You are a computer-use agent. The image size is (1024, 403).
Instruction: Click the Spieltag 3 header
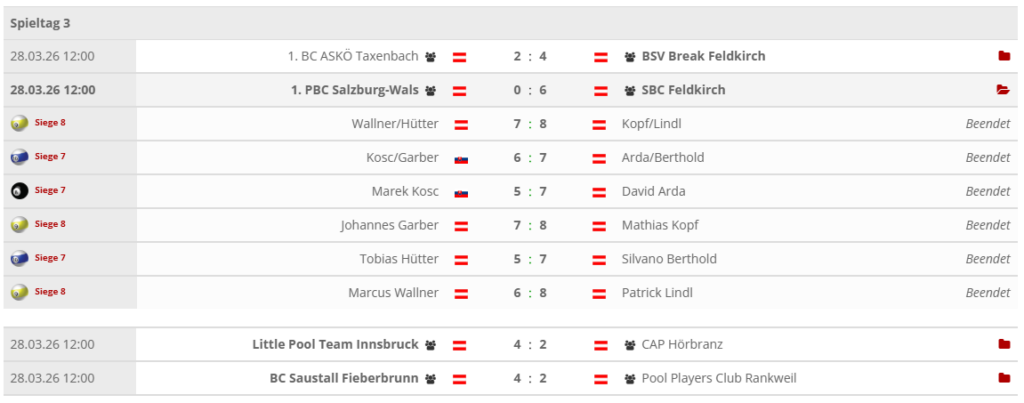40,22
